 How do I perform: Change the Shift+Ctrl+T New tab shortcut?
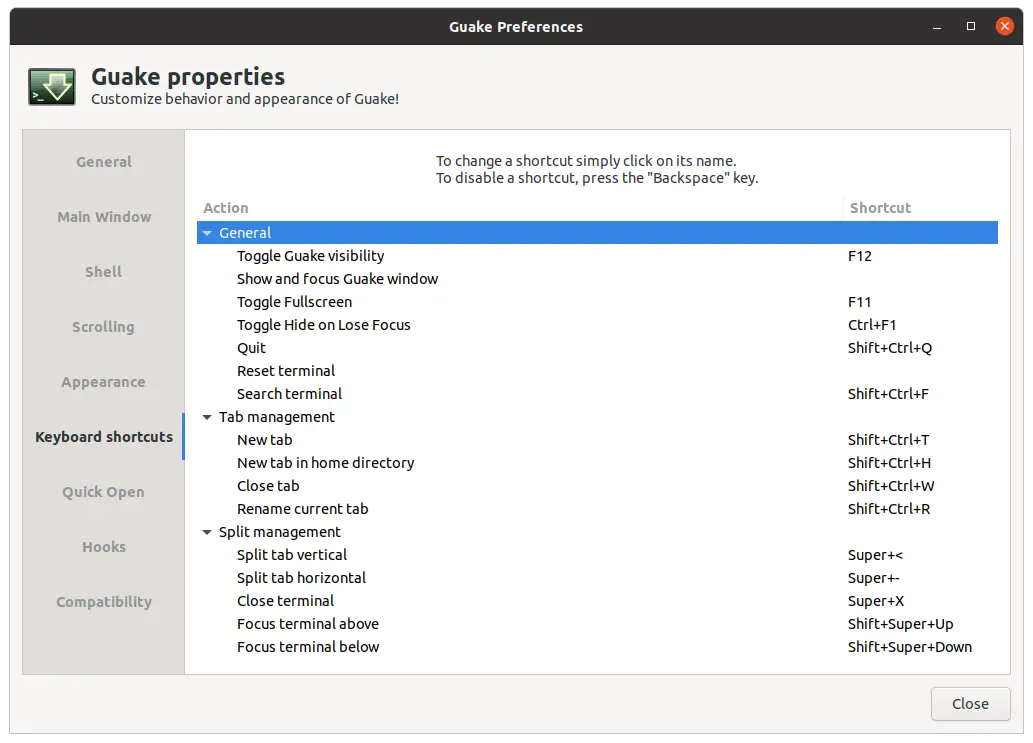(x=888, y=440)
